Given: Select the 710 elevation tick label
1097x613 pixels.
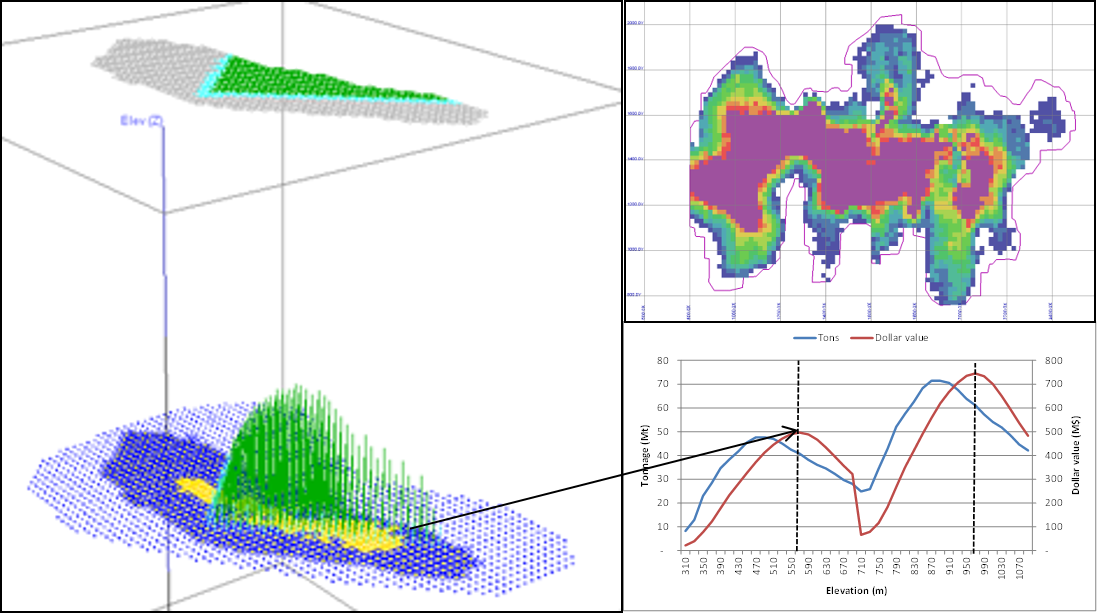Looking at the screenshot, I should (x=861, y=567).
